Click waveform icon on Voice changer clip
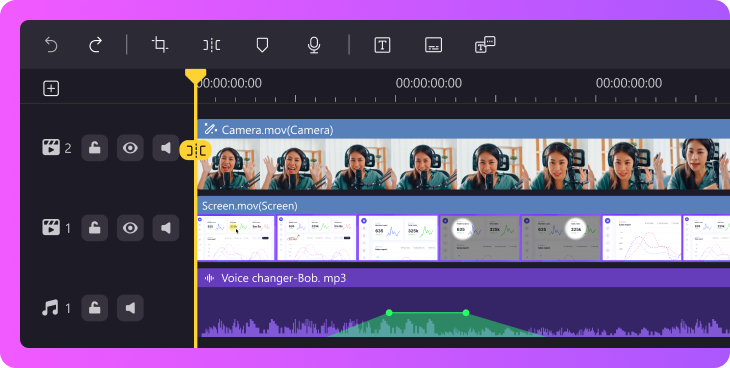This screenshot has width=730, height=368. coord(210,278)
